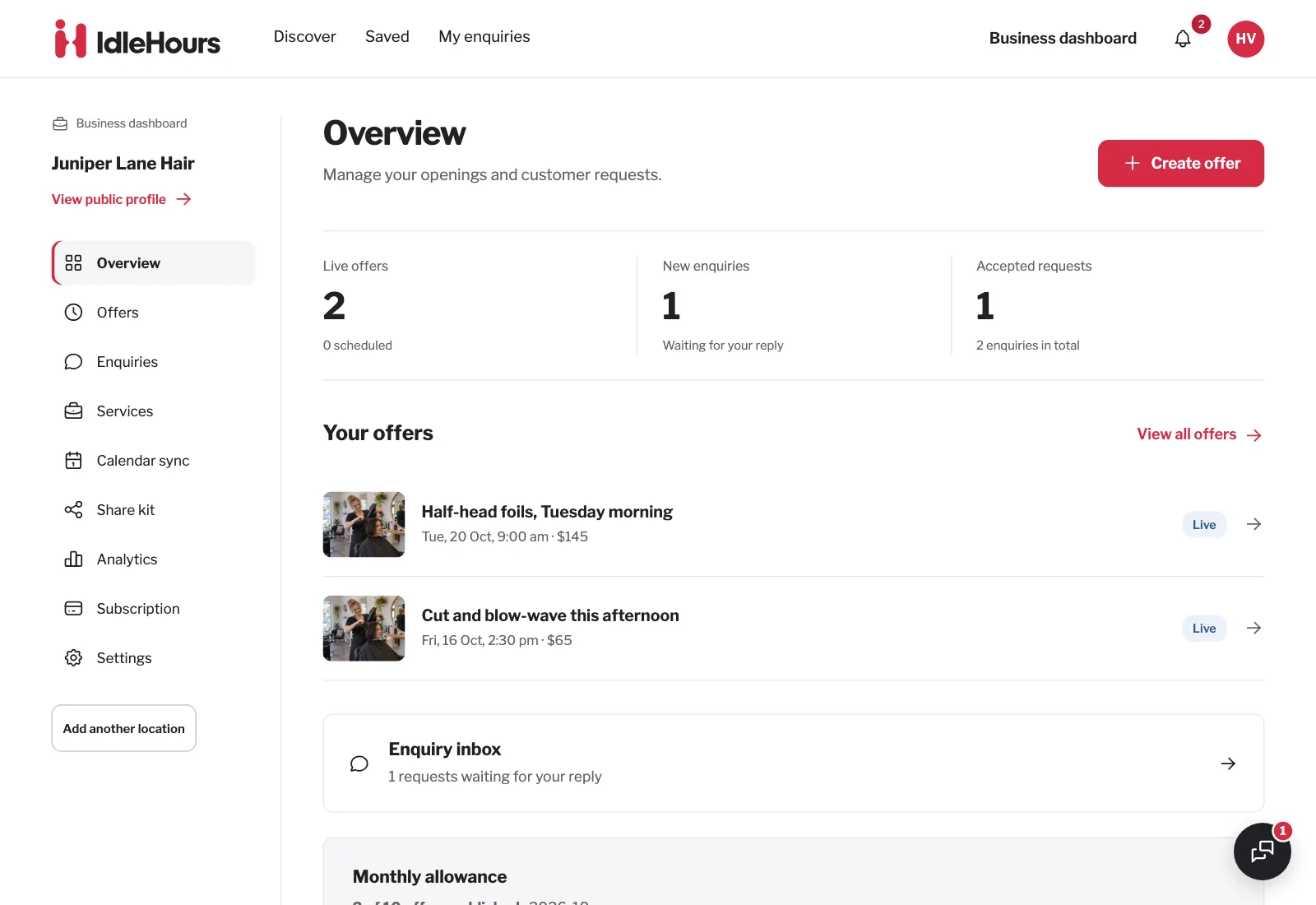This screenshot has height=905, width=1316.
Task: Click the Business dashboard sidebar breadcrumb
Action: coord(120,123)
